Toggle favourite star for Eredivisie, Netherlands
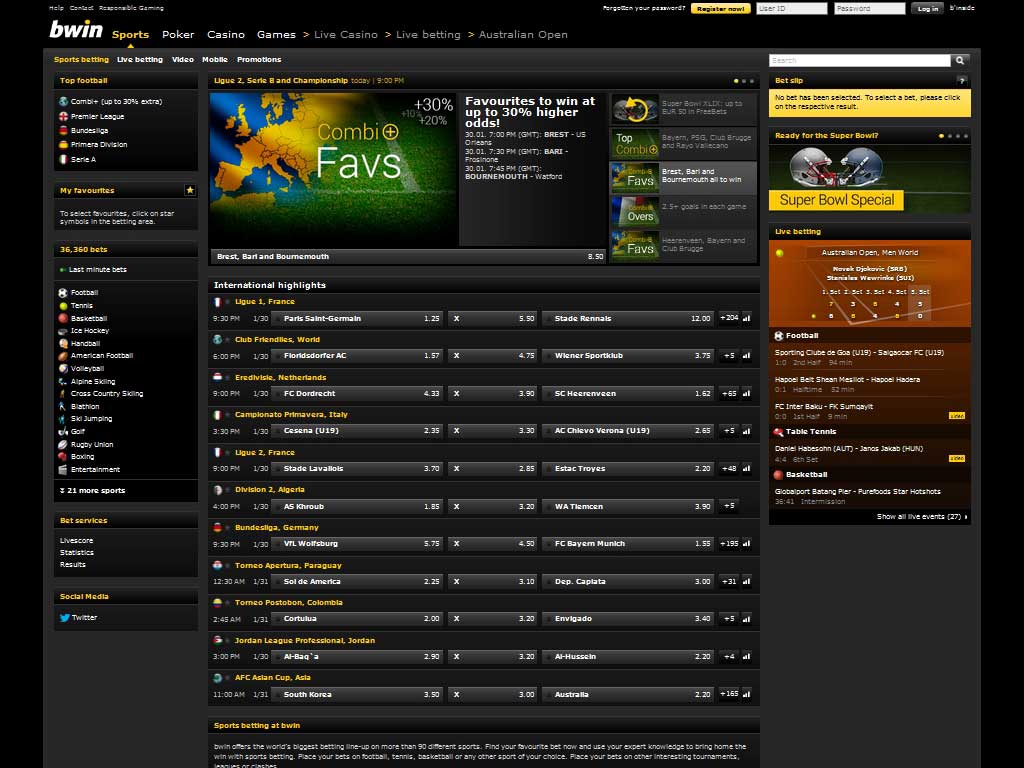 click(228, 377)
